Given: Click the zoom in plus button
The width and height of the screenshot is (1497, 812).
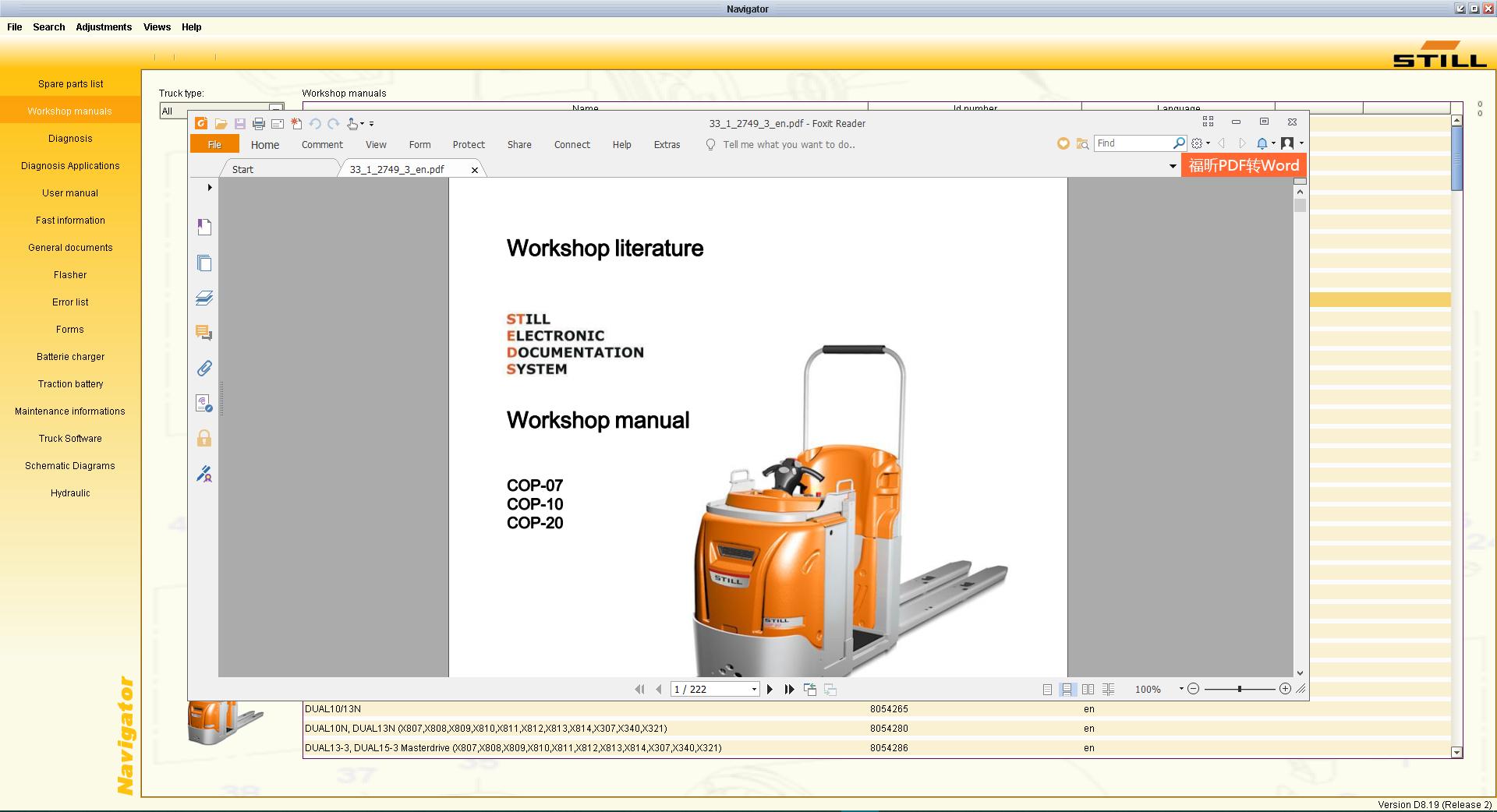Looking at the screenshot, I should tap(1285, 689).
